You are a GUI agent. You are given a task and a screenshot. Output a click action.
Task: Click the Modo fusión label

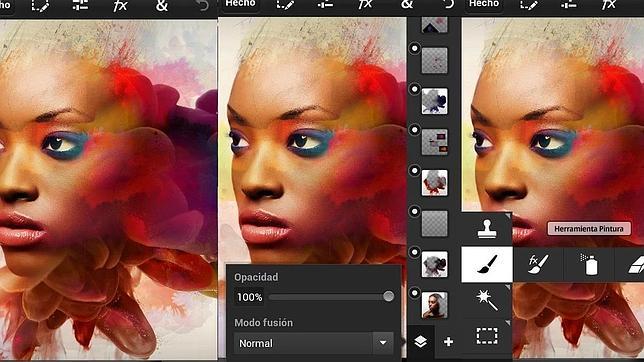tap(264, 323)
